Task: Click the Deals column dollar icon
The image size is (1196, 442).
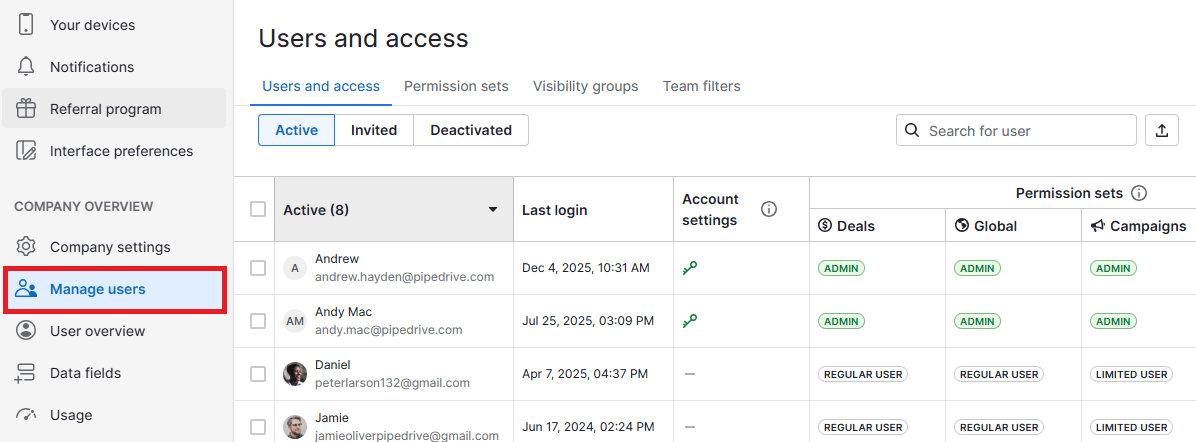Action: tap(825, 225)
